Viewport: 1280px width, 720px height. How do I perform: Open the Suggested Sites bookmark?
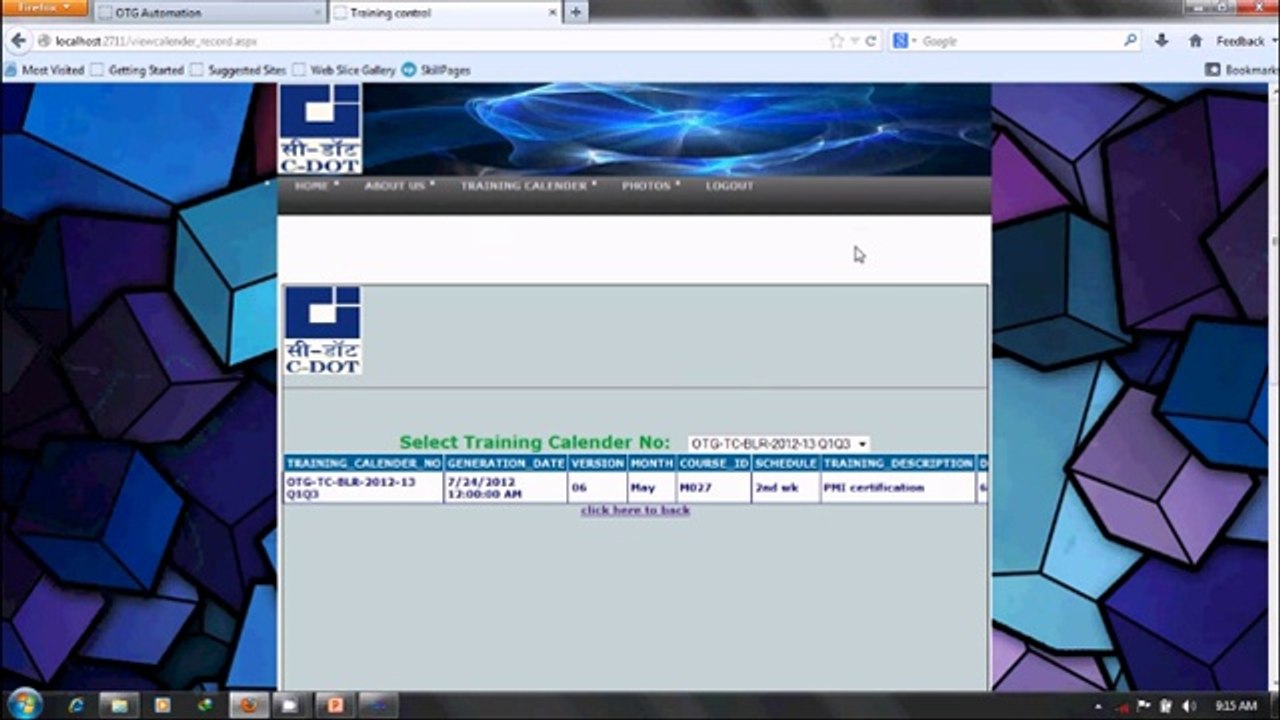238,70
